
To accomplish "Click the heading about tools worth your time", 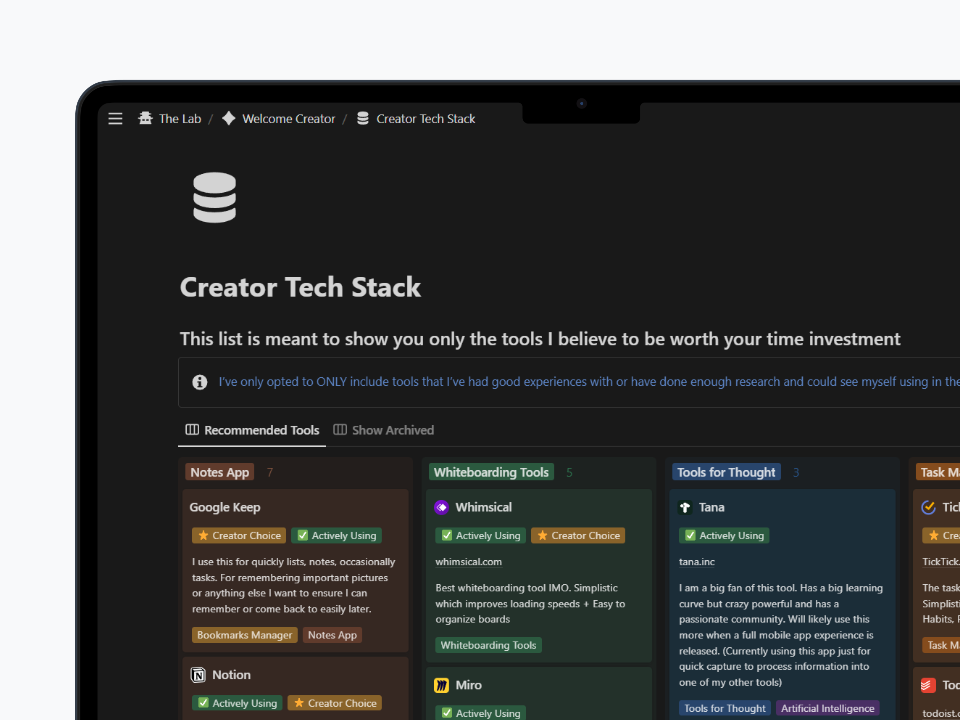I will [x=540, y=339].
